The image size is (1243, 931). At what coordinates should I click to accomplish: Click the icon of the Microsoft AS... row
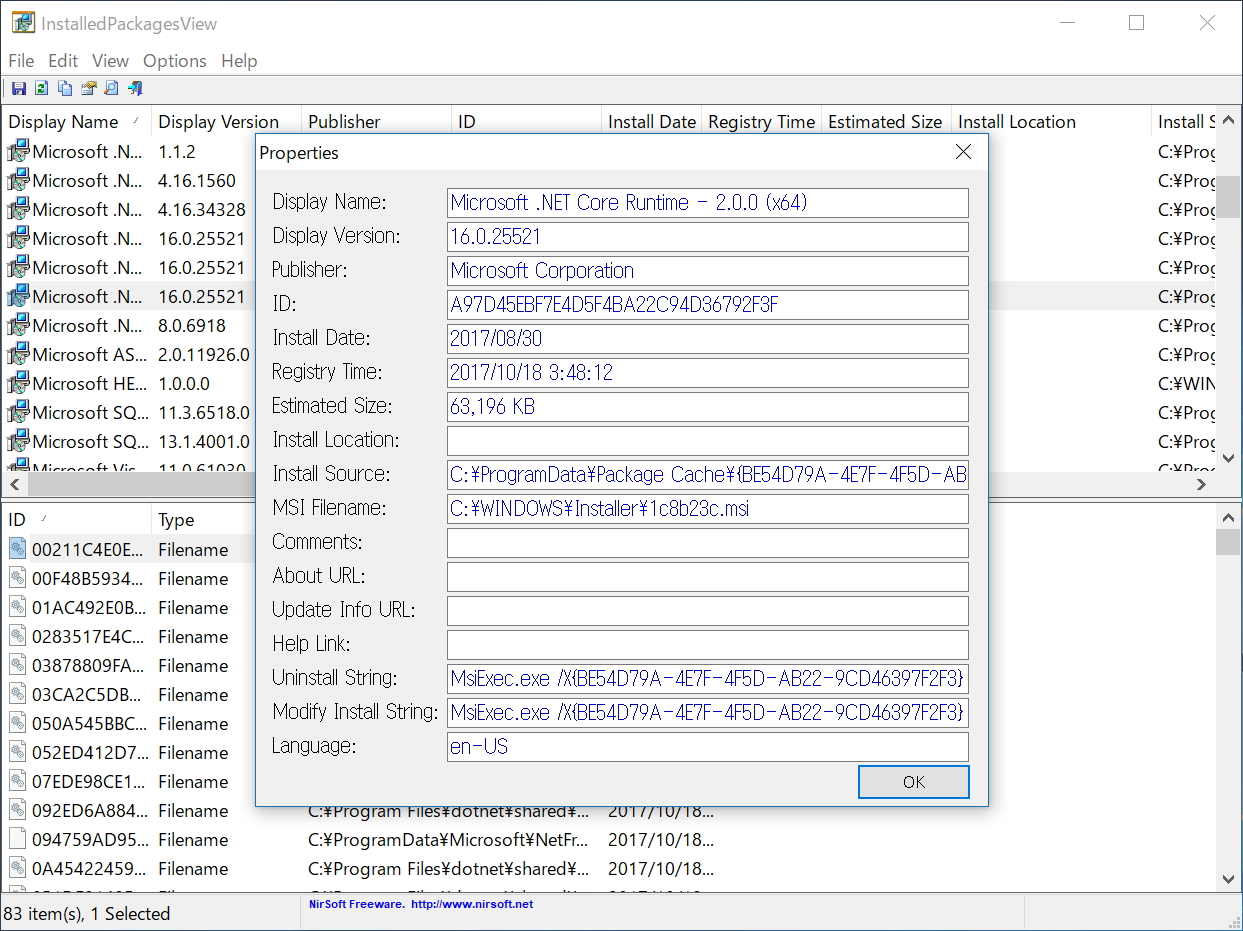pos(18,354)
